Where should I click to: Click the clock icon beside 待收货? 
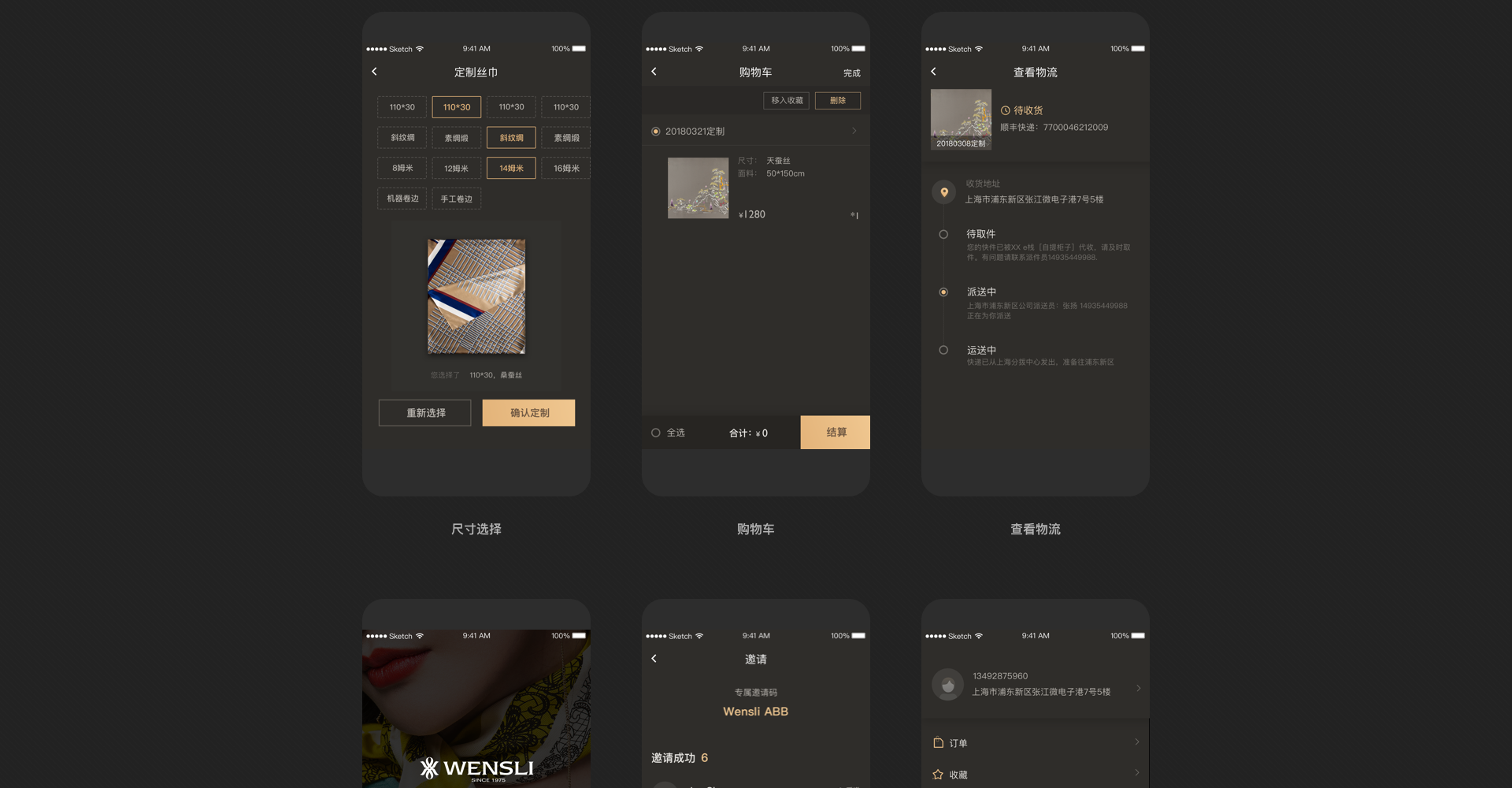1006,111
